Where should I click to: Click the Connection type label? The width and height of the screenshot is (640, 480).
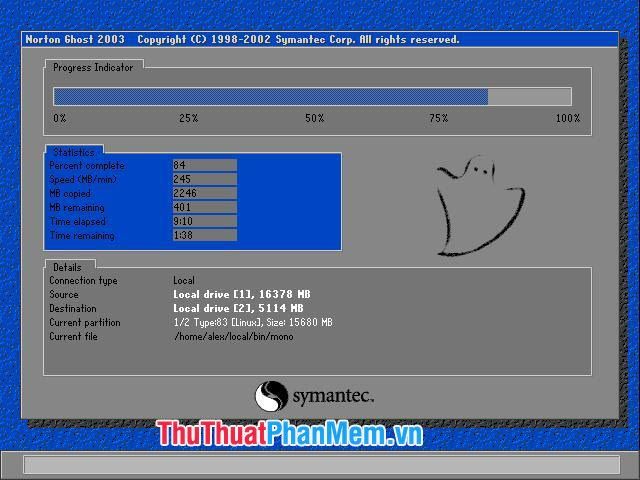[x=83, y=281]
